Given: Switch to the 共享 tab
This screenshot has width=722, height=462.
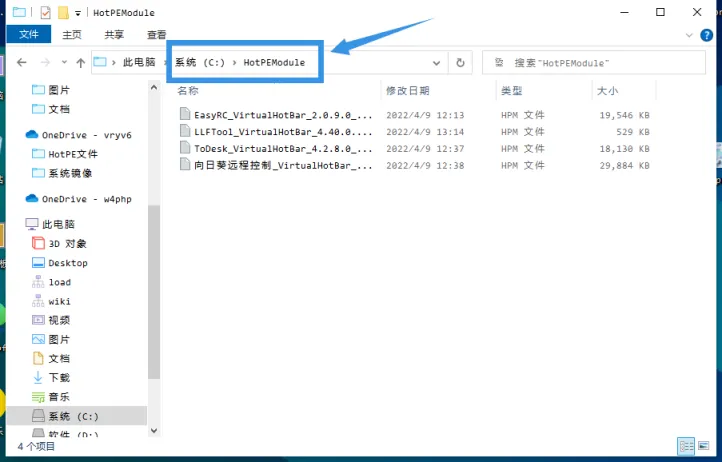Looking at the screenshot, I should pyautogui.click(x=114, y=35).
